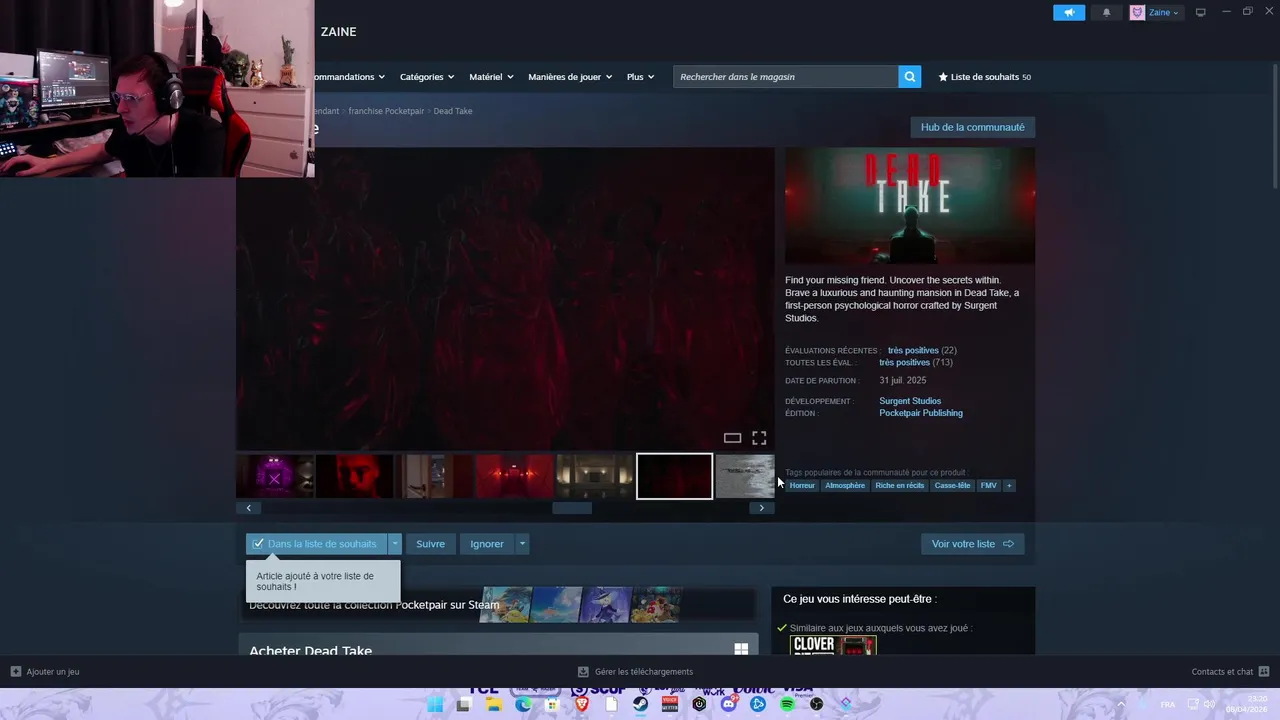Open Pocketpair Publishing publisher page
This screenshot has width=1280, height=720.
pyautogui.click(x=921, y=413)
